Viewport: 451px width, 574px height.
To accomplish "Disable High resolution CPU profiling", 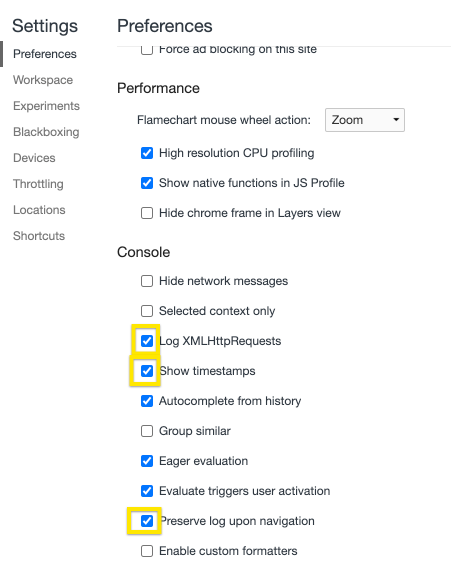I will click(x=147, y=153).
